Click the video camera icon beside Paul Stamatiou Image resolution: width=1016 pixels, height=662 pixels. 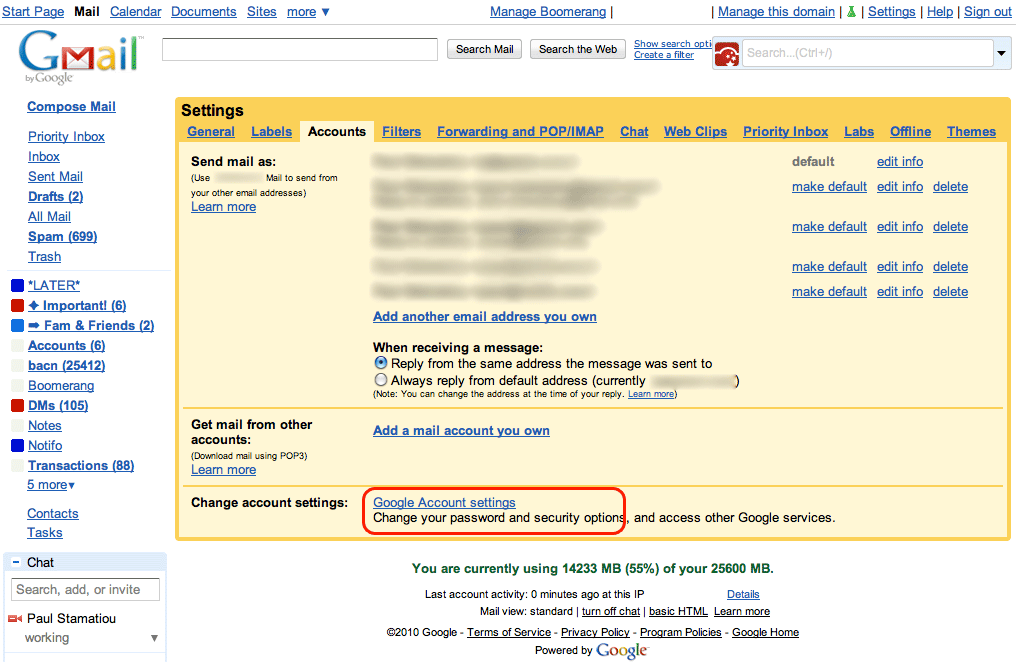coord(15,619)
